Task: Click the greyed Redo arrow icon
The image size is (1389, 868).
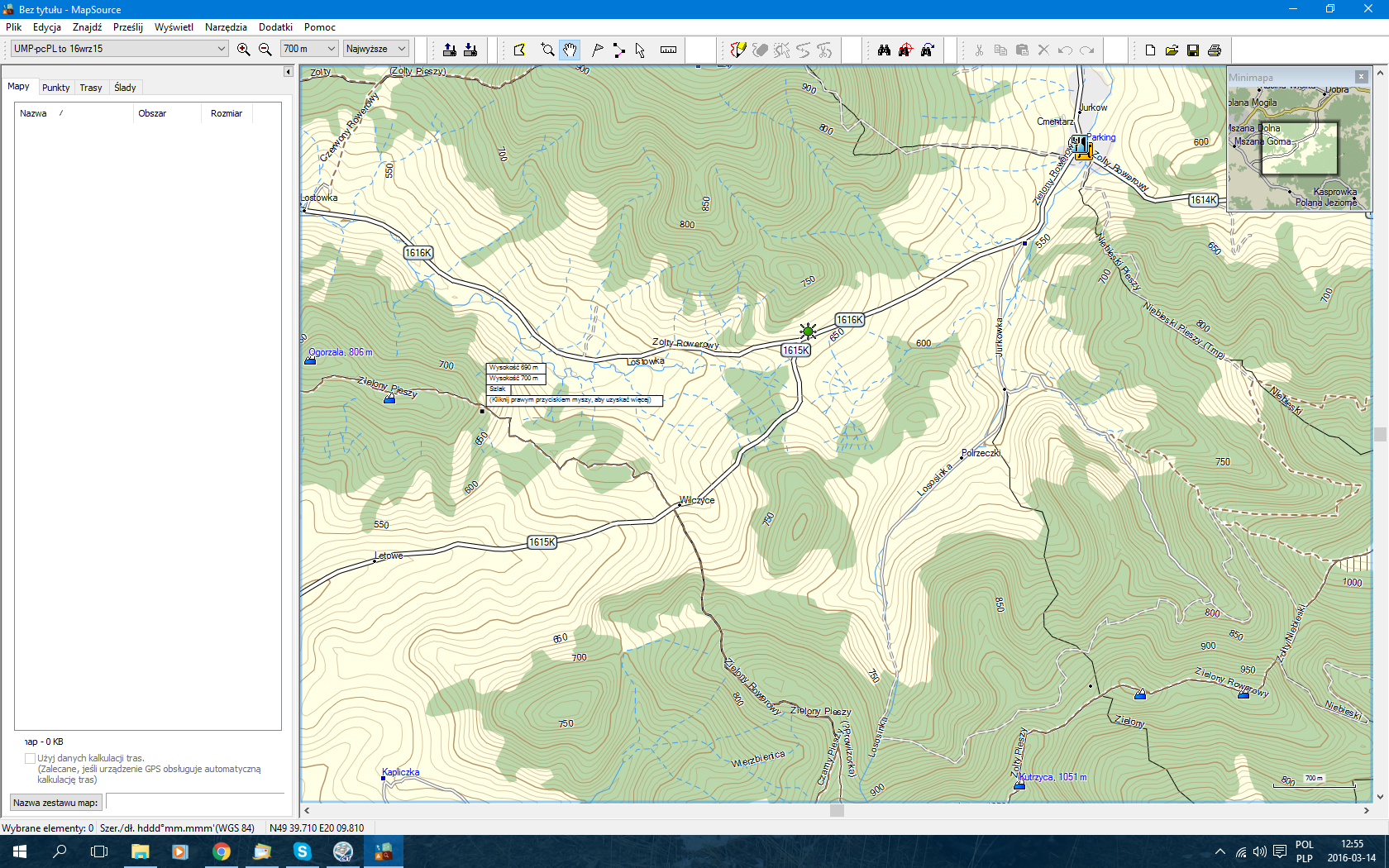Action: pyautogui.click(x=1086, y=50)
